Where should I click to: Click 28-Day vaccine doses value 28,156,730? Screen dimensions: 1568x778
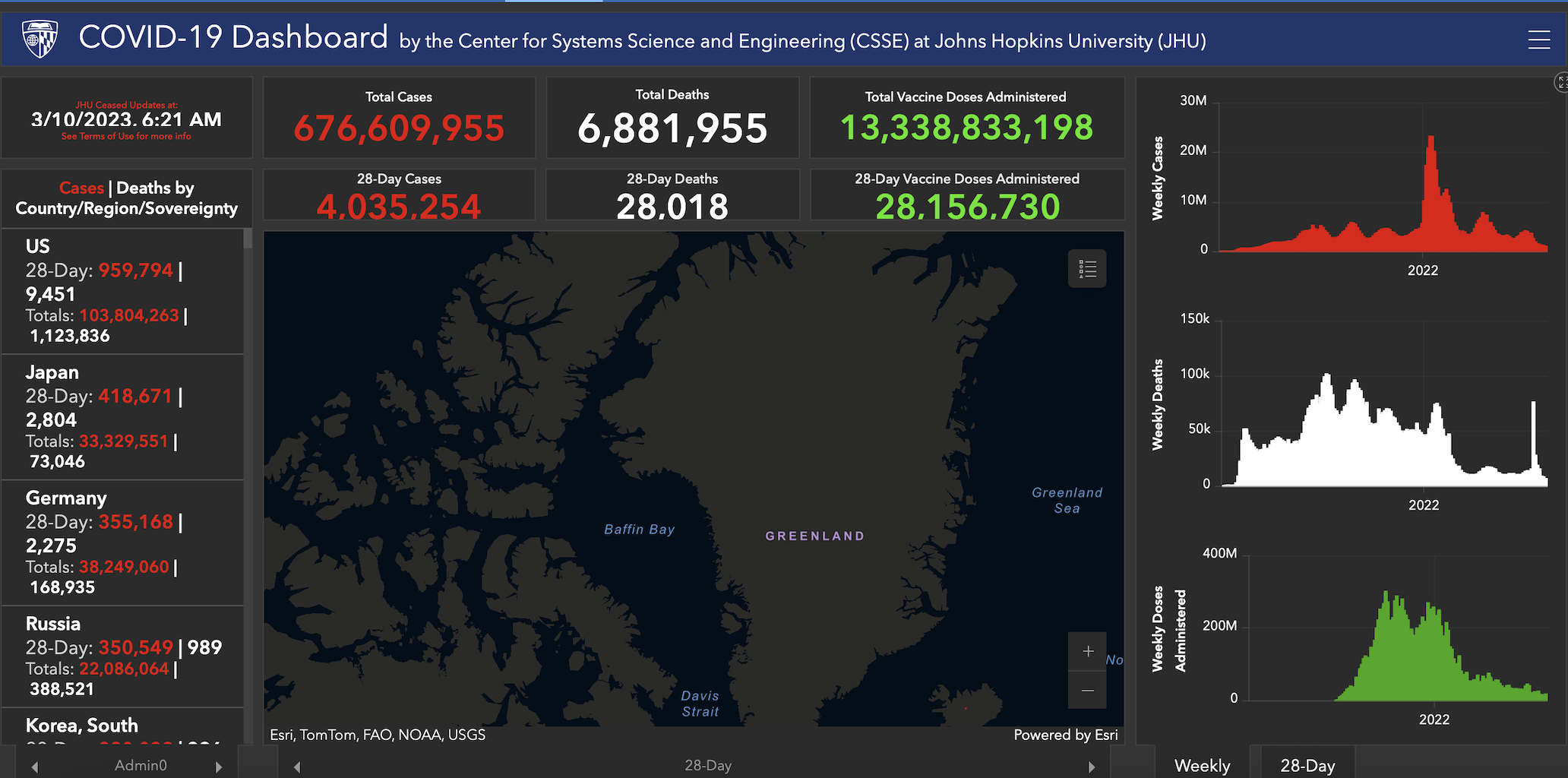click(x=967, y=207)
